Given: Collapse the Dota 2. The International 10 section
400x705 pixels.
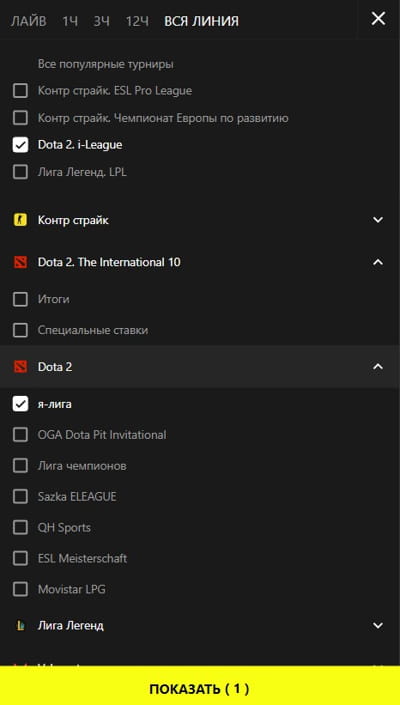Looking at the screenshot, I should tap(378, 262).
